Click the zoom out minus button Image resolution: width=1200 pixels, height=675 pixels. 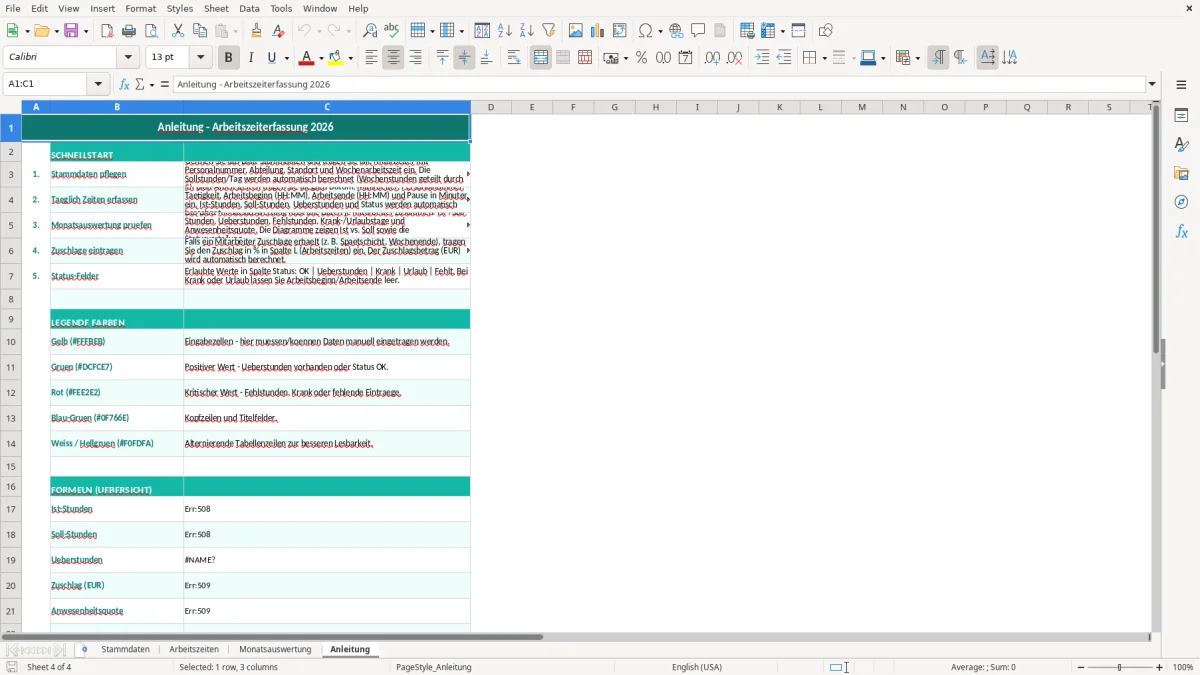tap(1080, 667)
